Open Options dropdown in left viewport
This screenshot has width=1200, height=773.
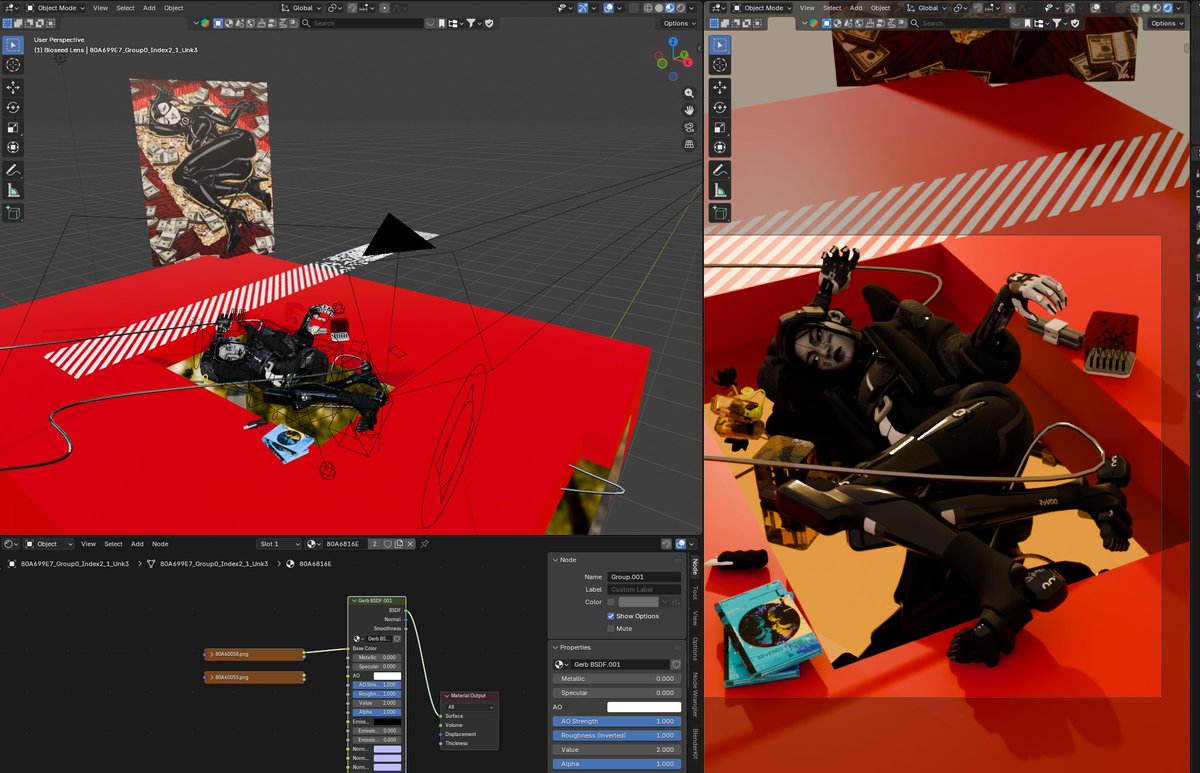point(680,23)
